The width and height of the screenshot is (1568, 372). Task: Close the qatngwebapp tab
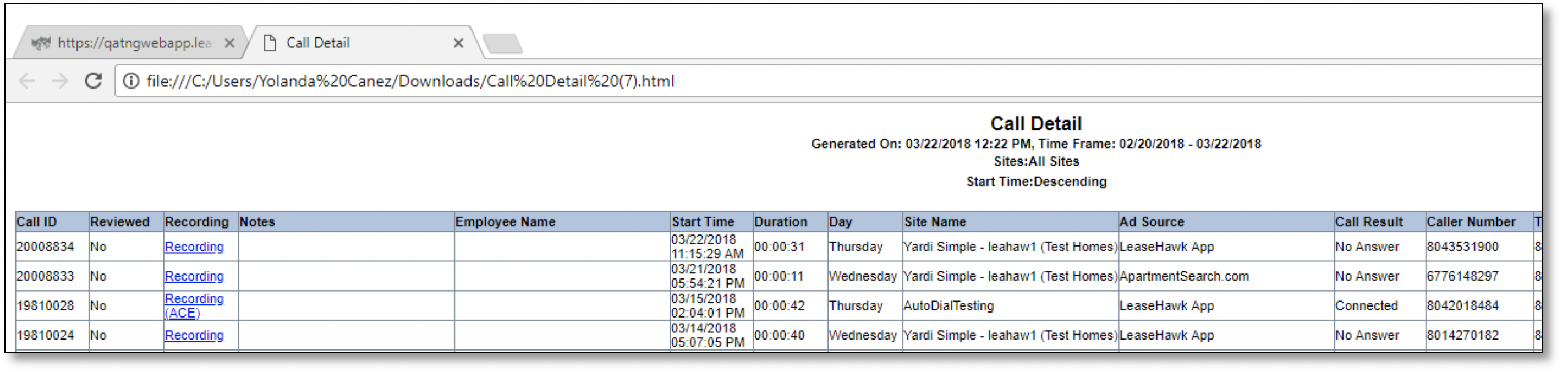pos(229,43)
